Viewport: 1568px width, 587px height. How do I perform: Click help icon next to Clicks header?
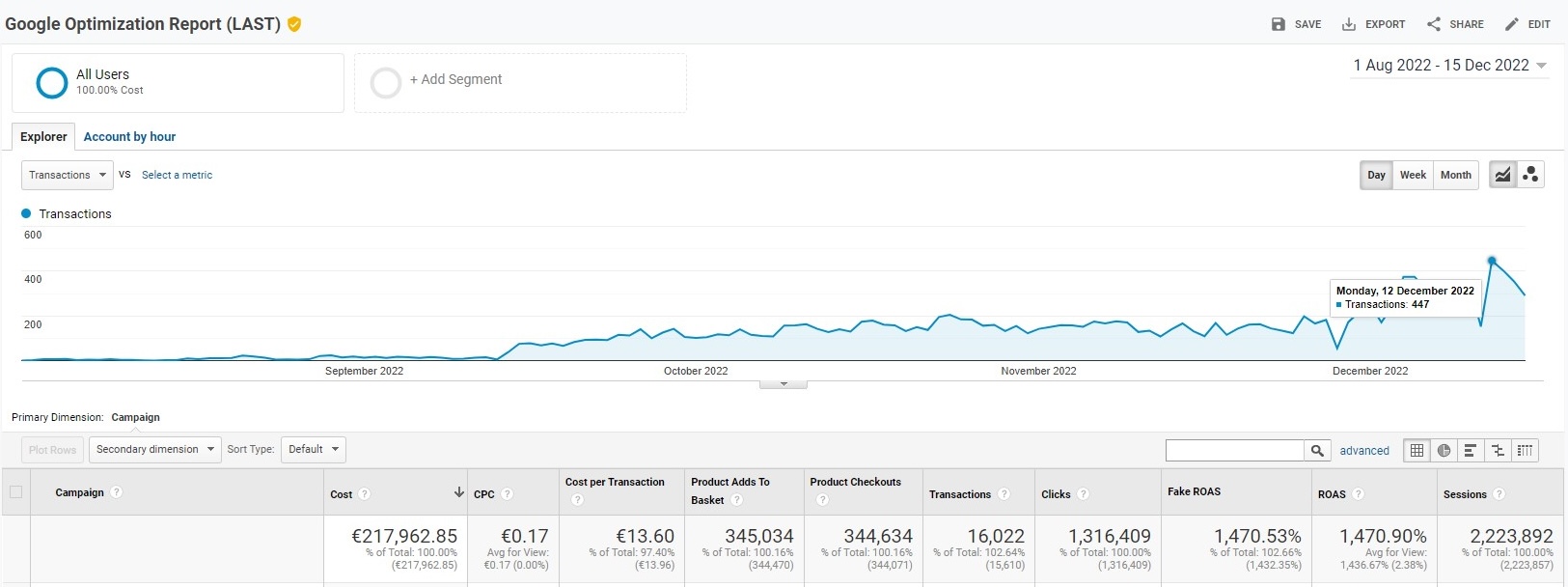click(x=1083, y=494)
